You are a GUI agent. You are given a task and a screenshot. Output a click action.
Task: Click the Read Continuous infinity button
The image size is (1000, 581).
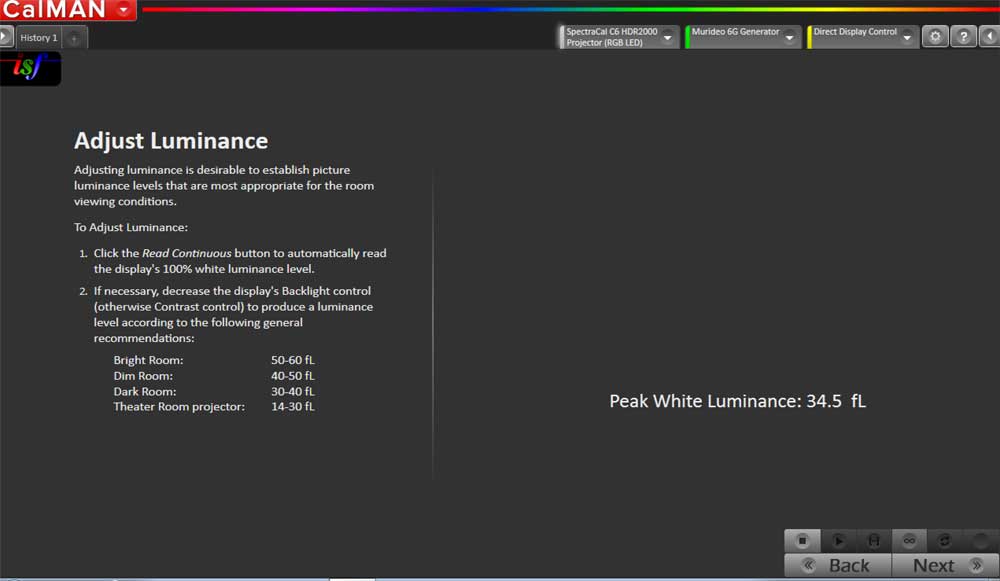[909, 541]
